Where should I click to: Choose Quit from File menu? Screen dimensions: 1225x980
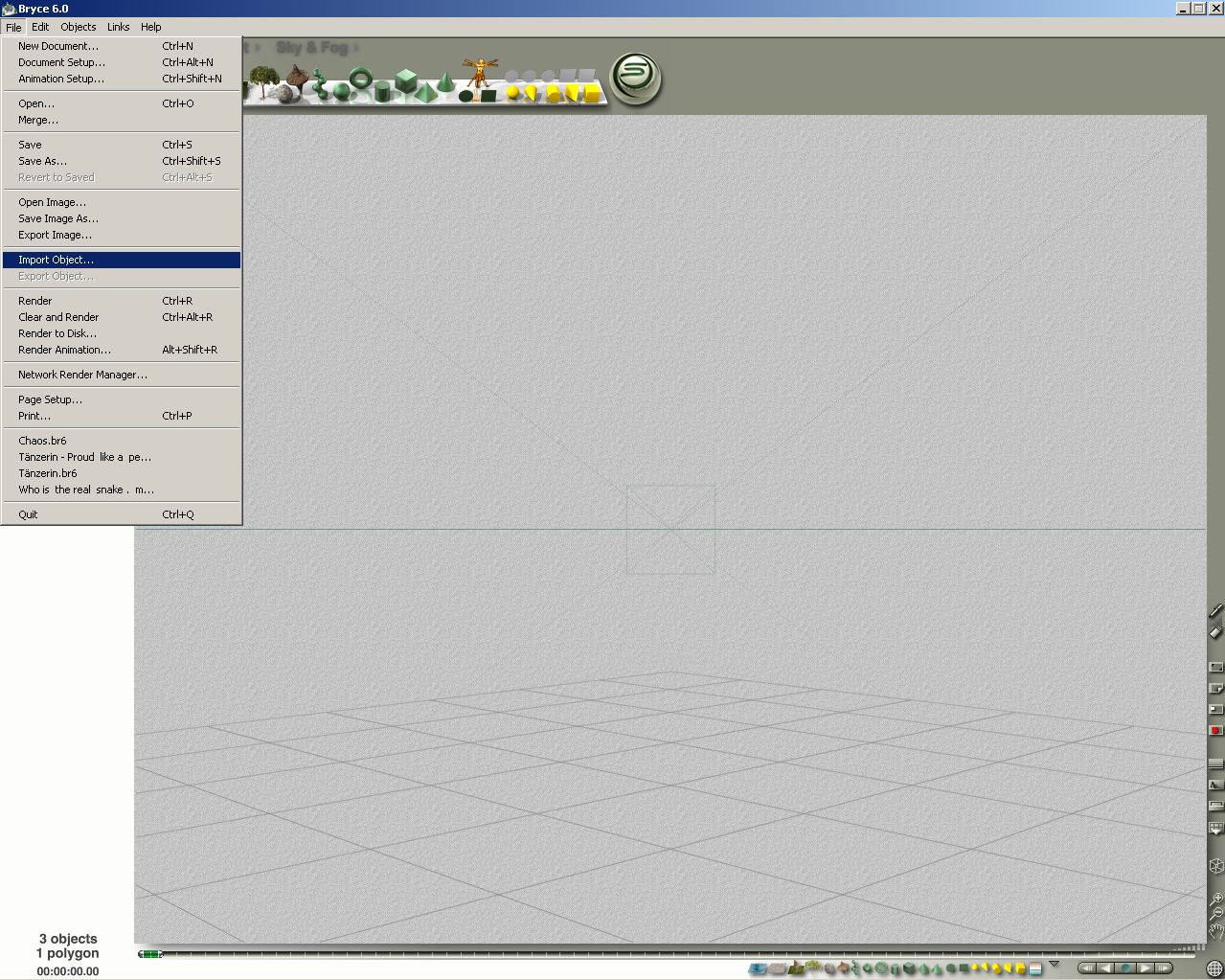(122, 514)
